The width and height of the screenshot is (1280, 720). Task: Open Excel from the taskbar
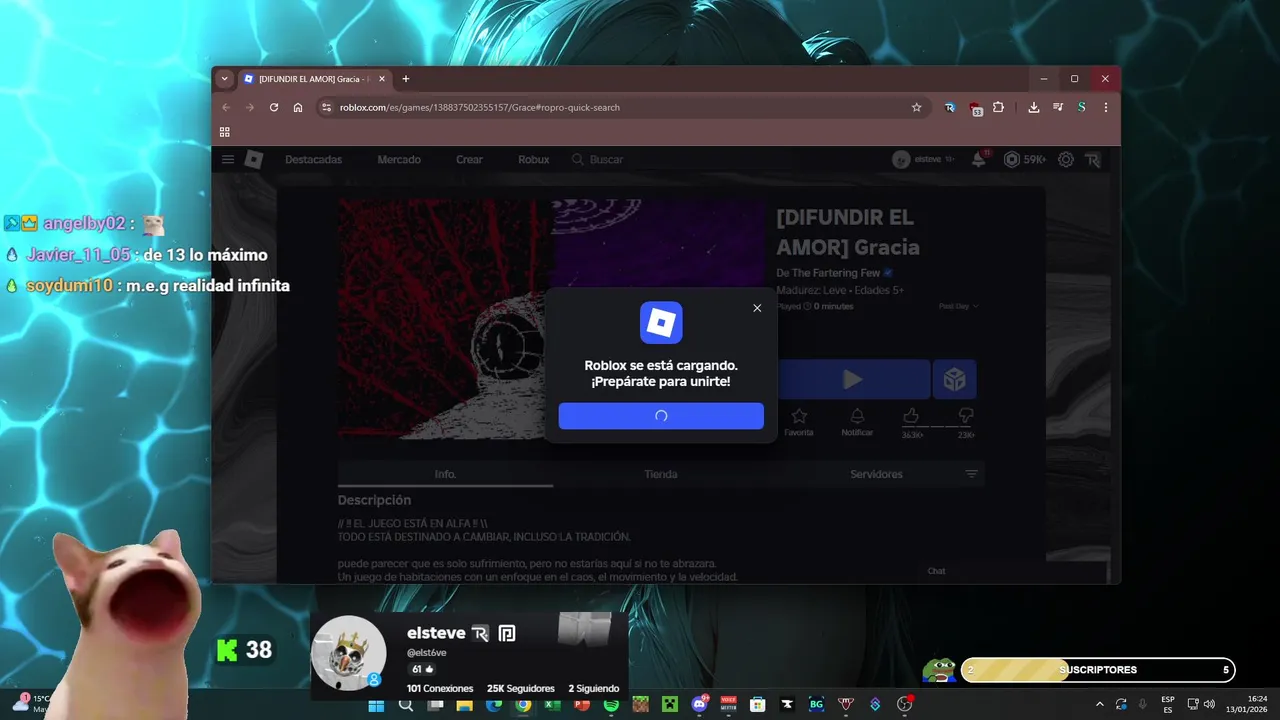coord(552,705)
